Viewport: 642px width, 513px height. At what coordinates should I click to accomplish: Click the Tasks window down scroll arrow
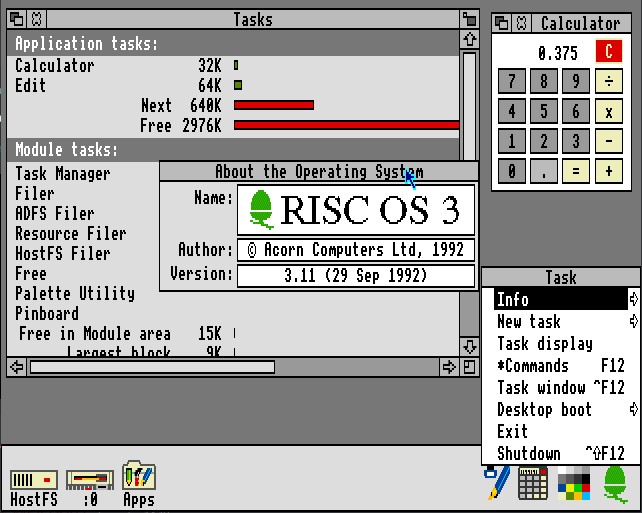470,347
